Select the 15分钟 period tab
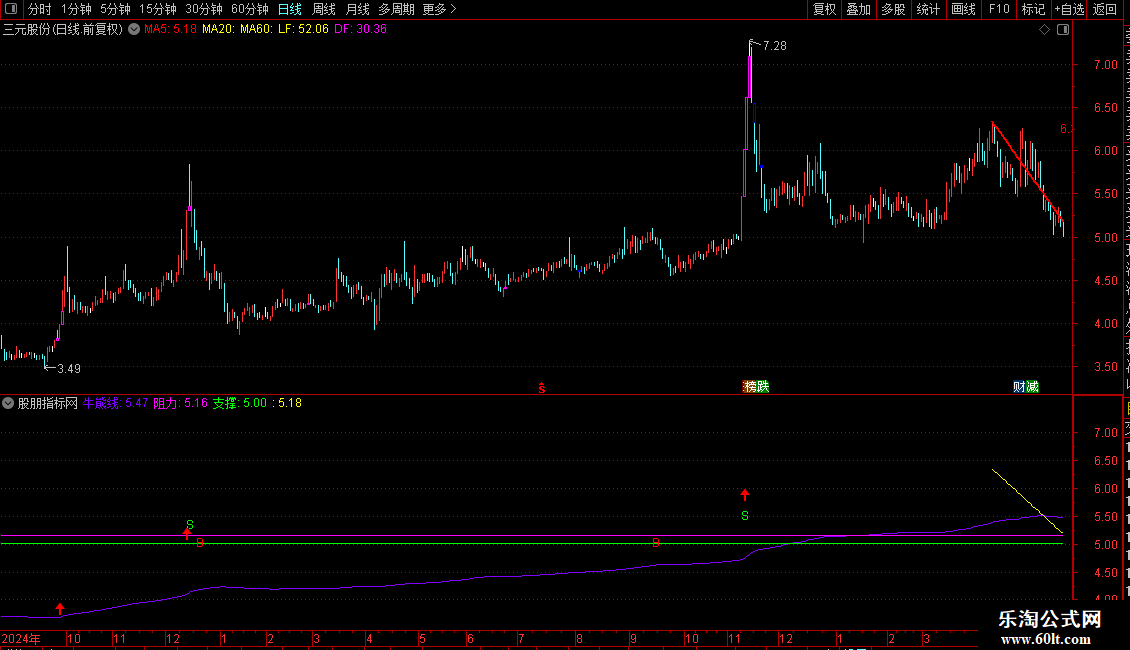Image resolution: width=1130 pixels, height=650 pixels. (x=157, y=9)
